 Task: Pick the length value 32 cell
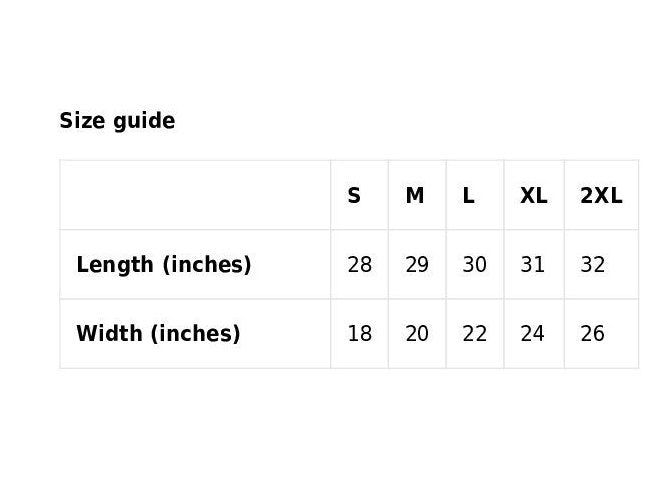click(x=593, y=265)
